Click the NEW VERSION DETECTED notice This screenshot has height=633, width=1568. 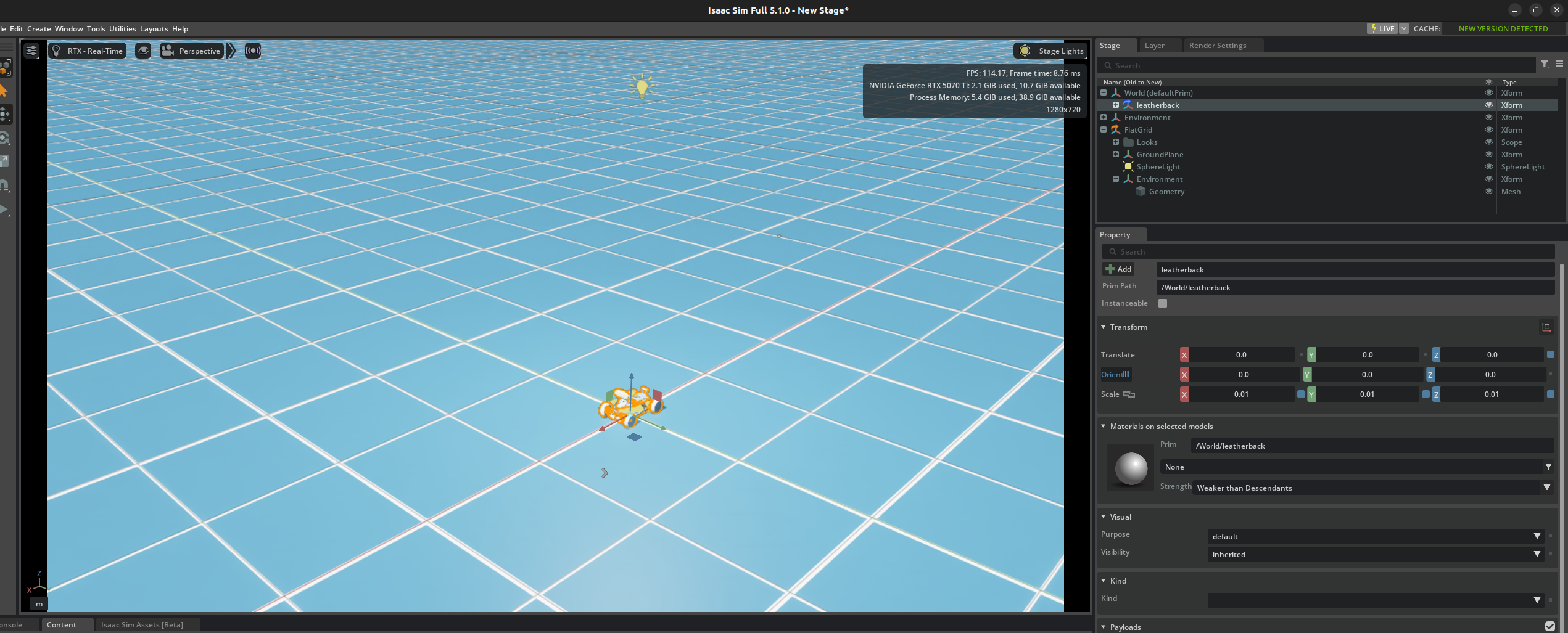pyautogui.click(x=1503, y=28)
